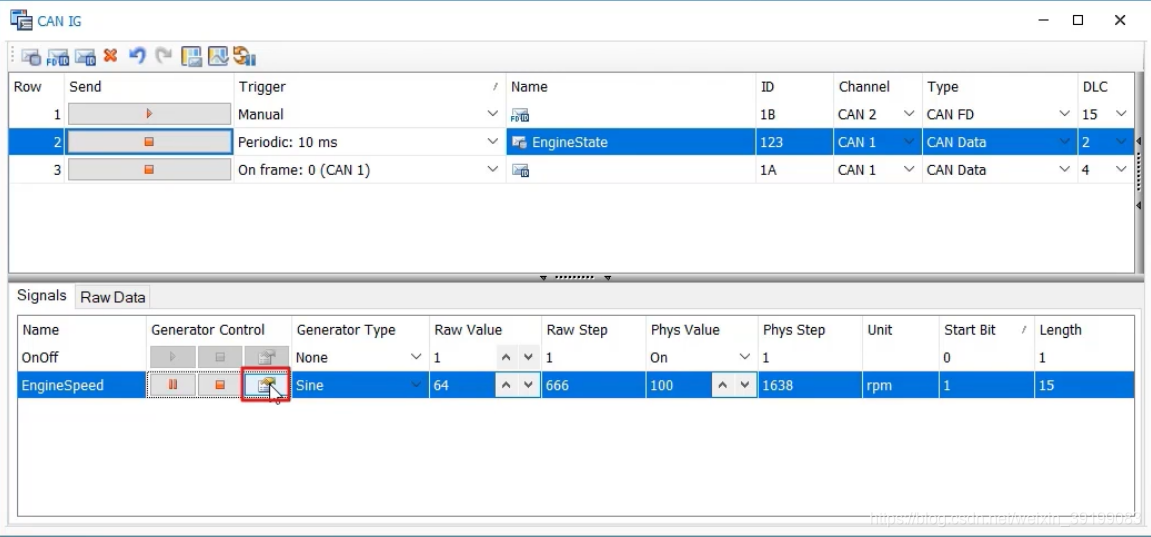Screen dimensions: 1151x537
Task: Undo the last action
Action: 137,56
